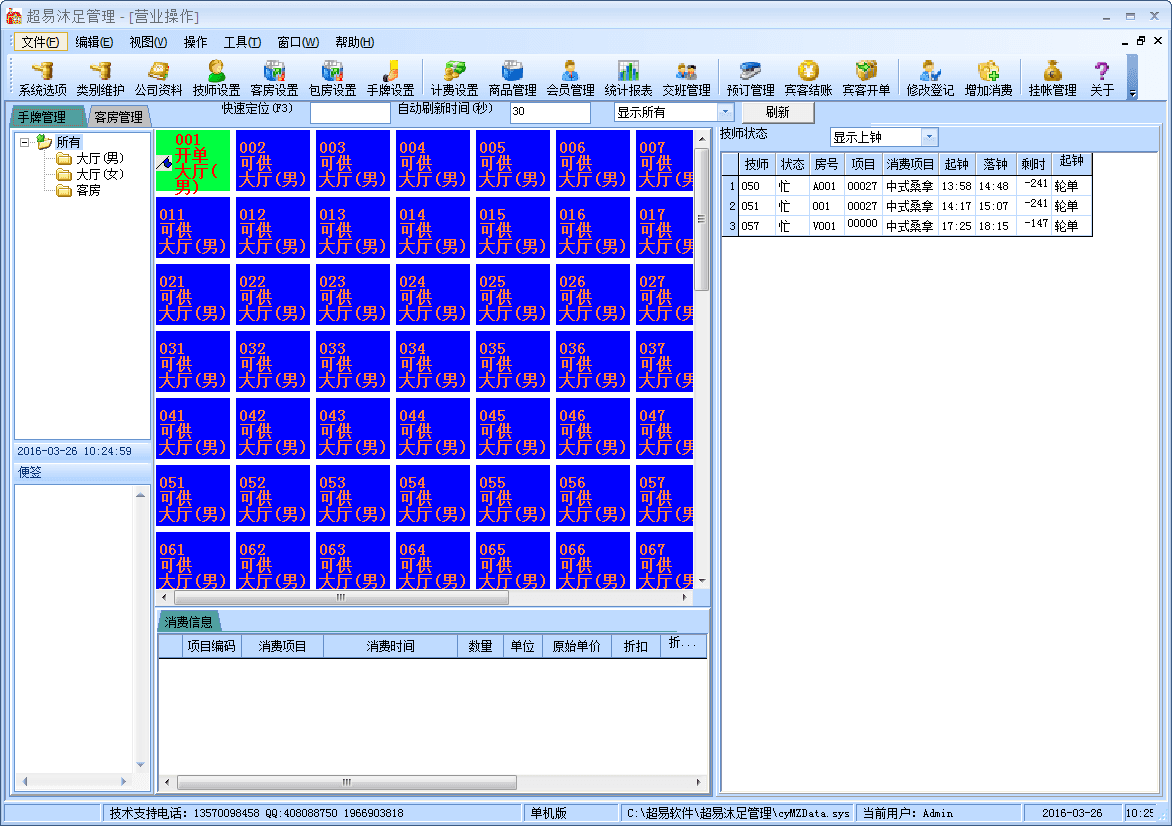This screenshot has height=826, width=1172.
Task: Collapse the 所有 tree node
Action: coord(24,142)
